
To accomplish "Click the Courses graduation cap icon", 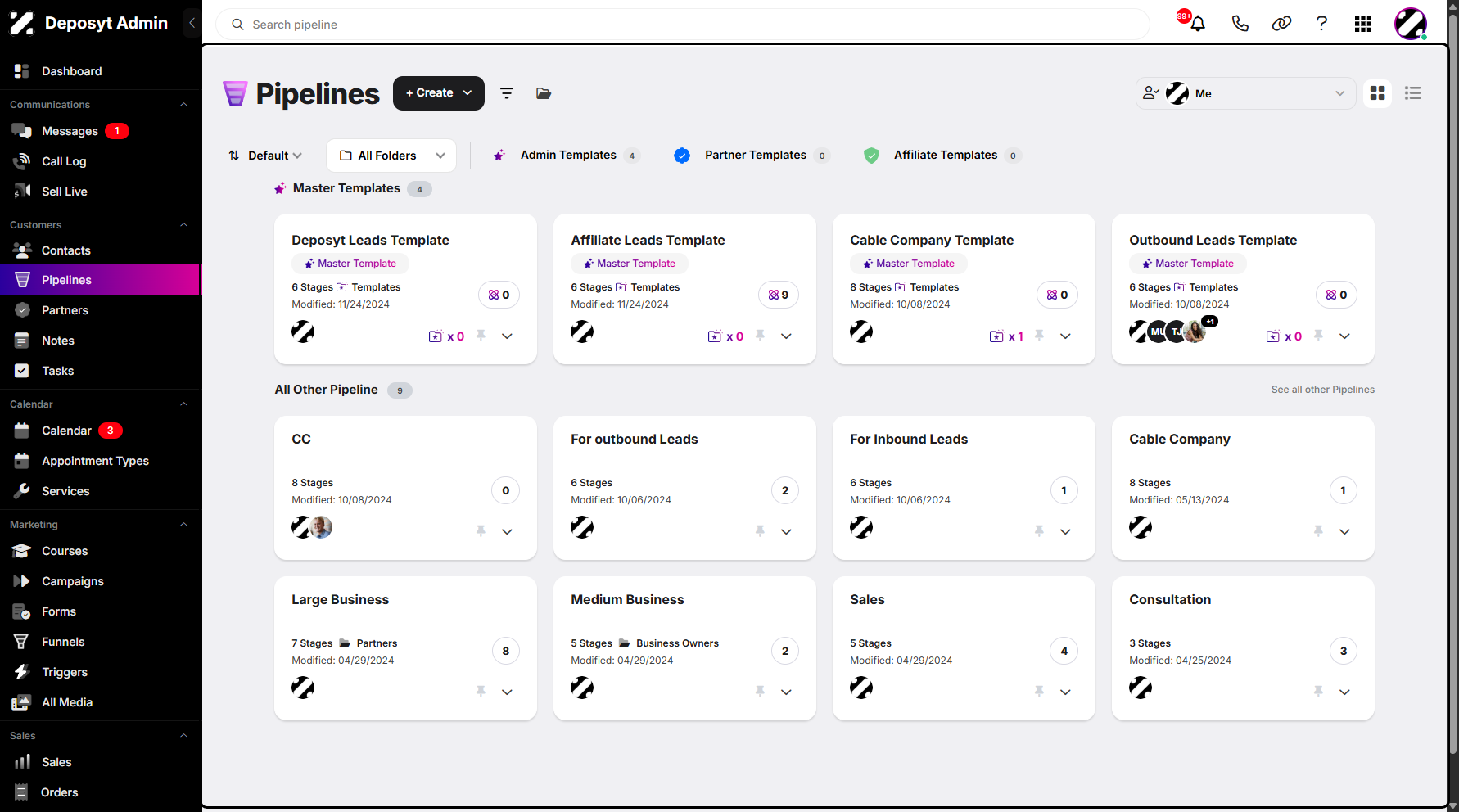I will 22,551.
